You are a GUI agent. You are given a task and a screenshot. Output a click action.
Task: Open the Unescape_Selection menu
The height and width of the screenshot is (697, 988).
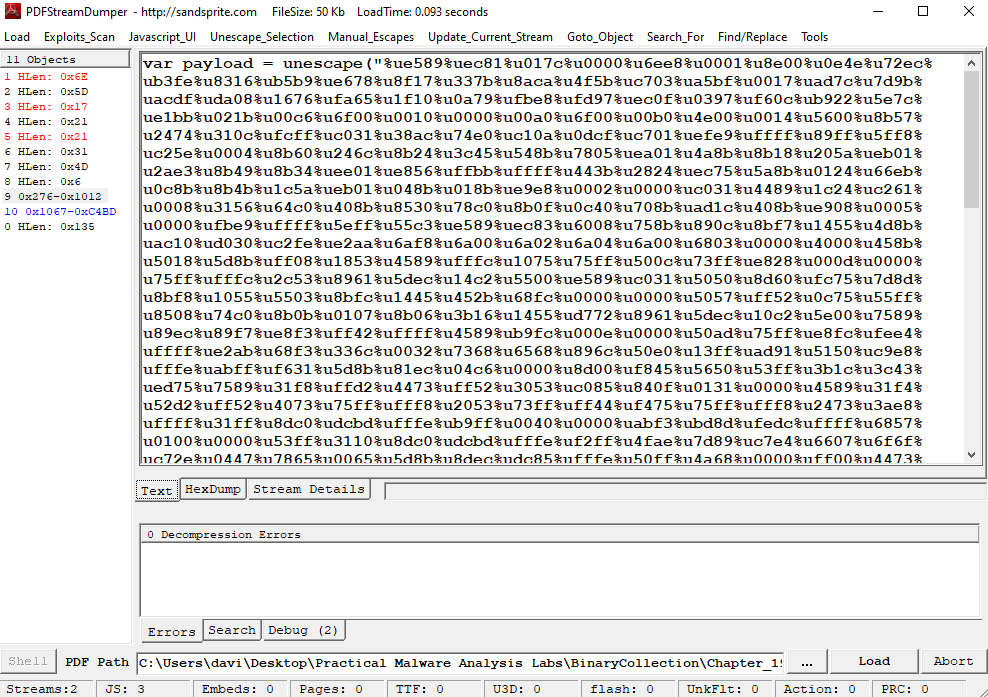[262, 37]
